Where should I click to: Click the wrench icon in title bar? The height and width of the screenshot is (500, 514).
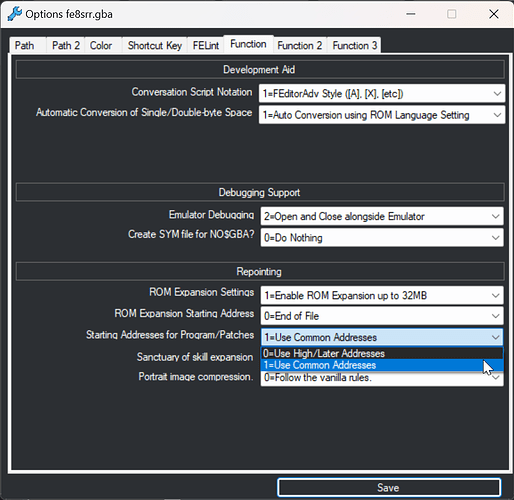[x=14, y=14]
